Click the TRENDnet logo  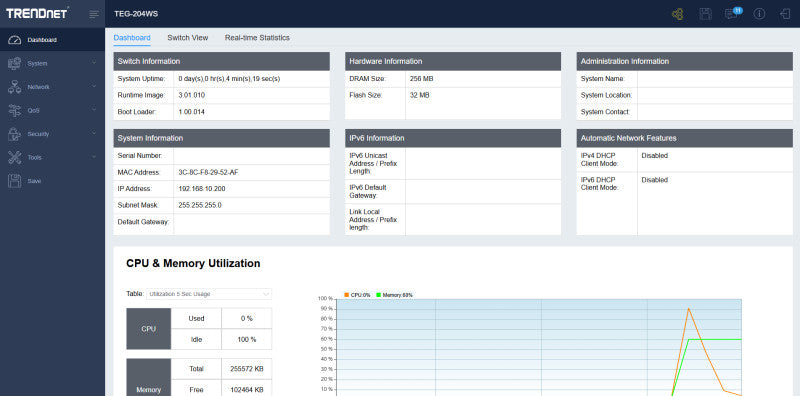coord(37,13)
